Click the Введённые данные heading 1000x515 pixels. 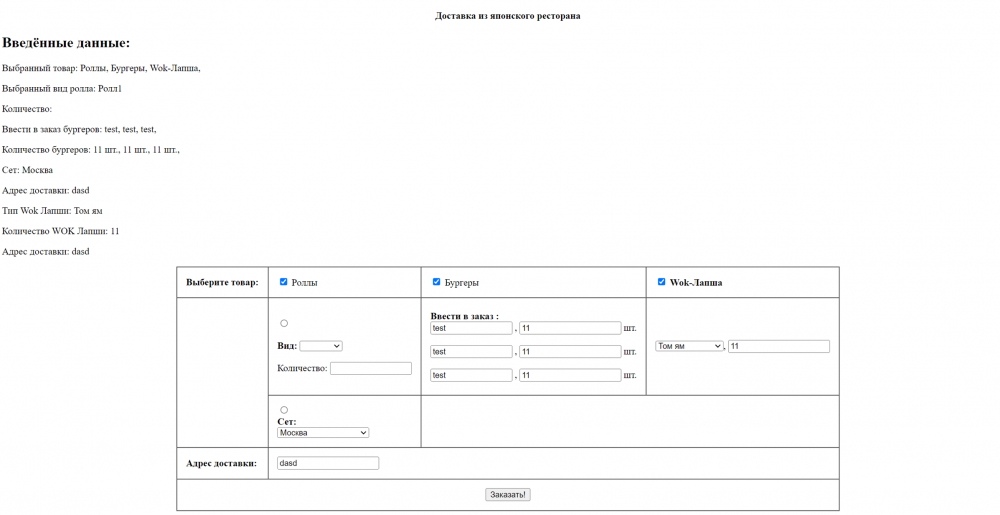click(x=66, y=43)
